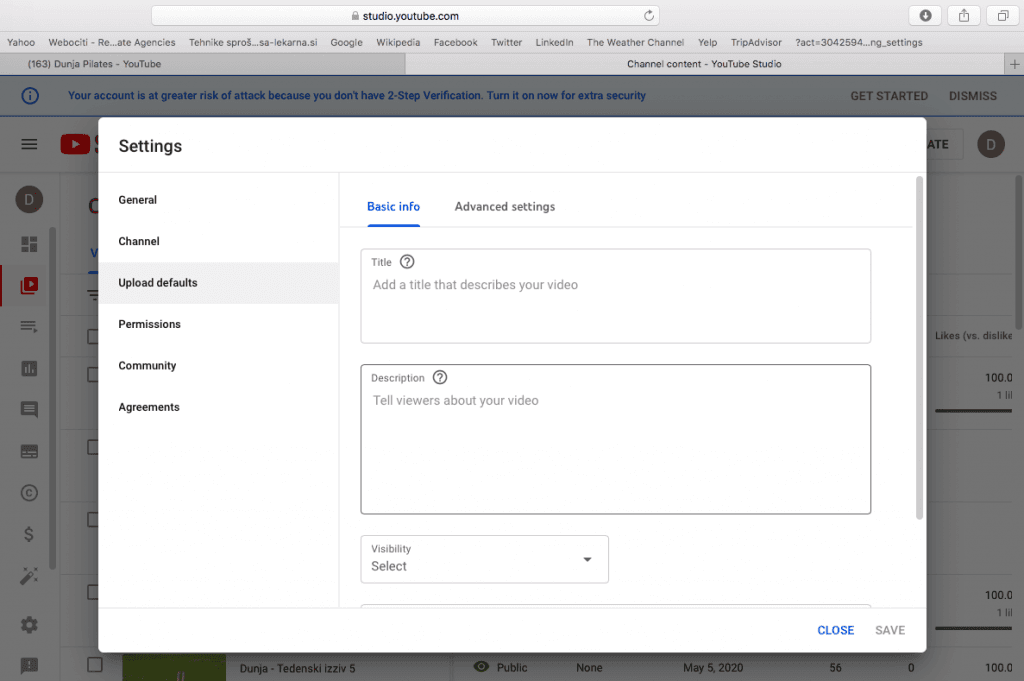Open the Customization magic wand icon
The width and height of the screenshot is (1024, 681).
[x=29, y=576]
